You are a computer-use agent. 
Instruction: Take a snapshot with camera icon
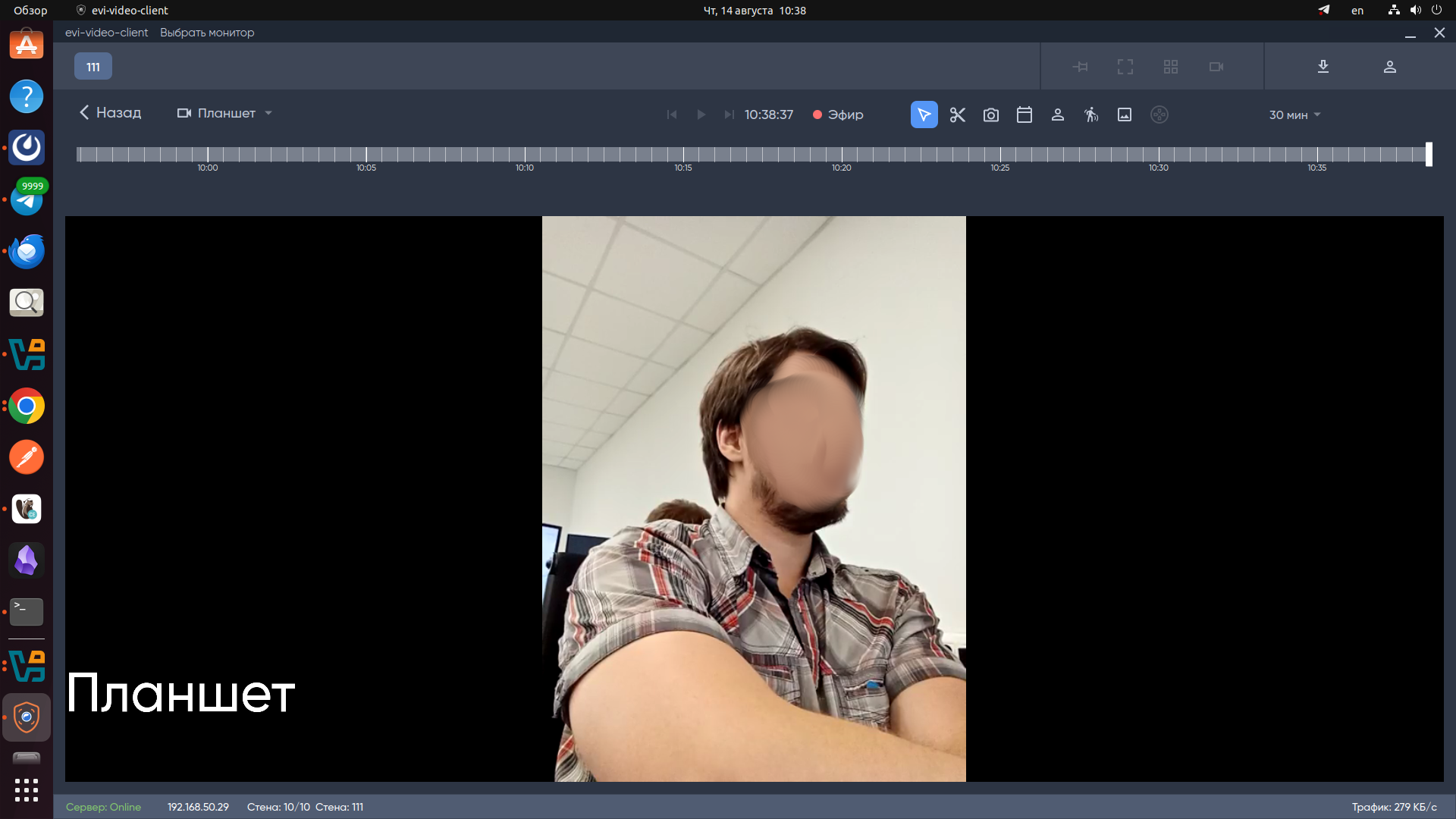click(x=990, y=115)
